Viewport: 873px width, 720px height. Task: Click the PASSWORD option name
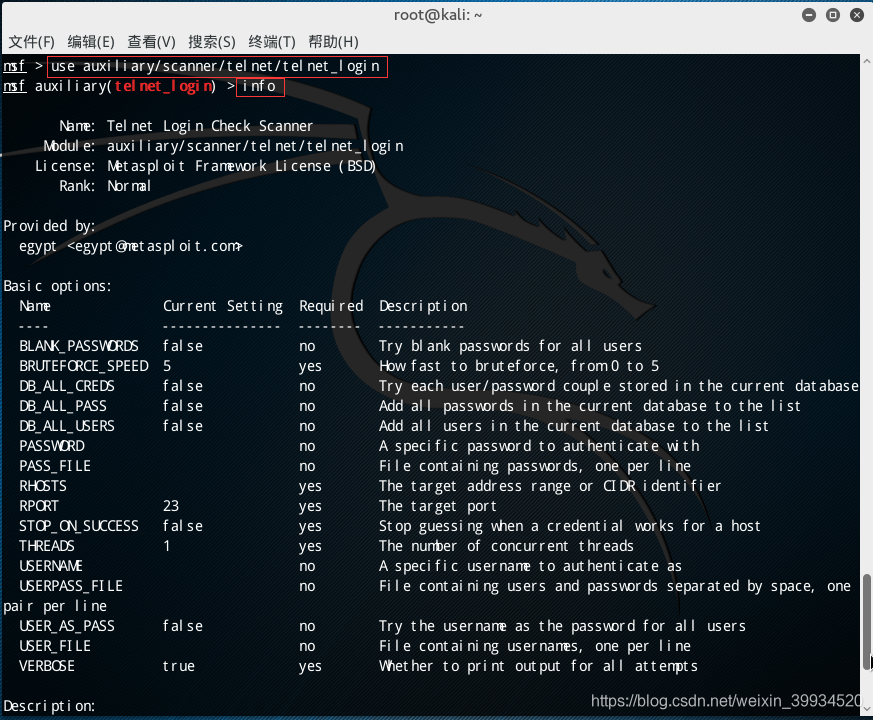pyautogui.click(x=52, y=446)
